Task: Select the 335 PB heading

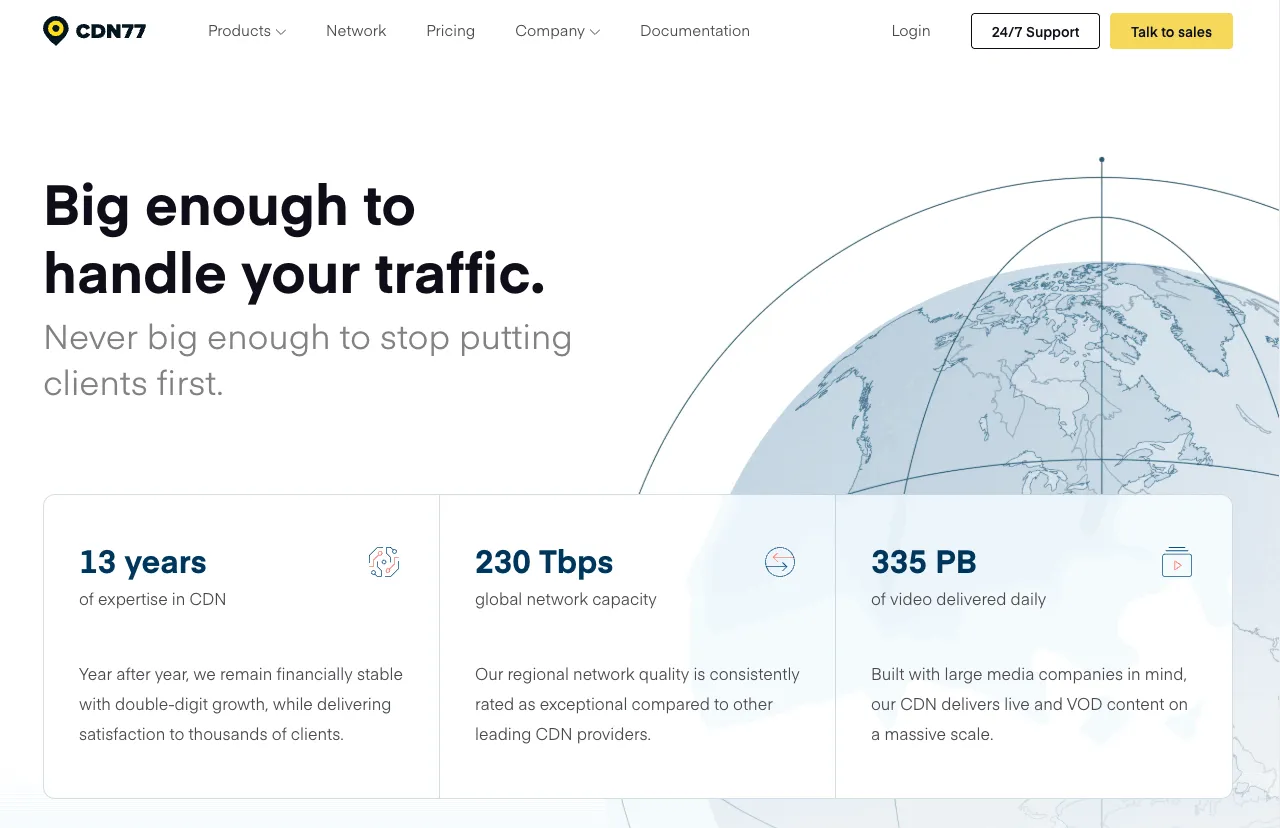Action: point(924,562)
